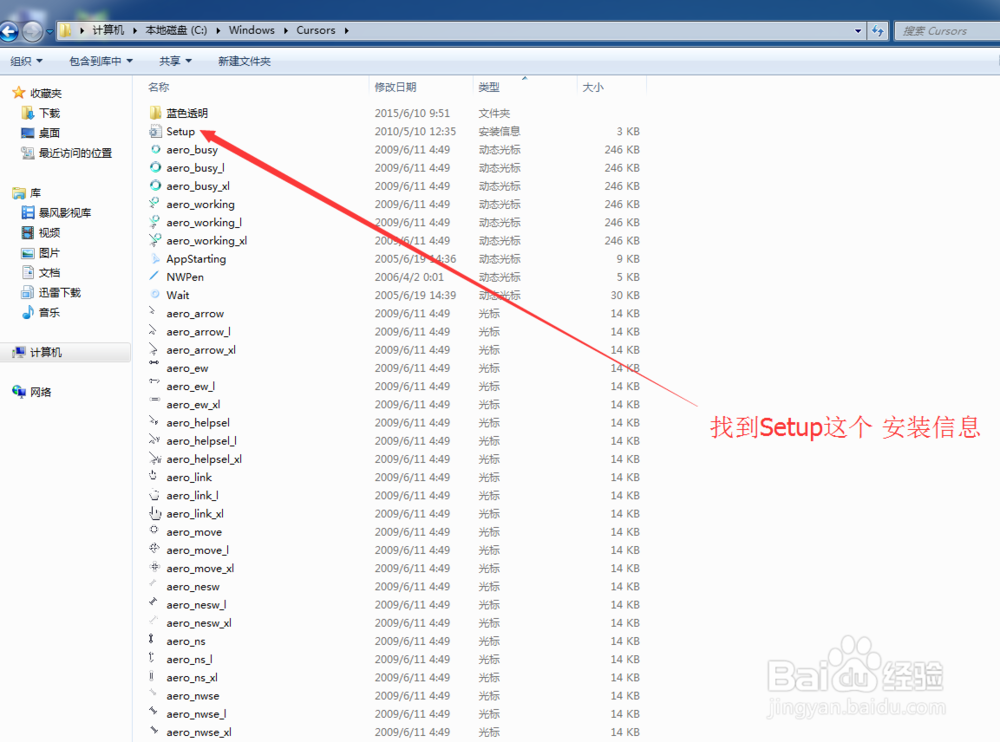The image size is (1000, 742).
Task: Select the Cursors breadcrumb in address bar
Action: (x=316, y=30)
